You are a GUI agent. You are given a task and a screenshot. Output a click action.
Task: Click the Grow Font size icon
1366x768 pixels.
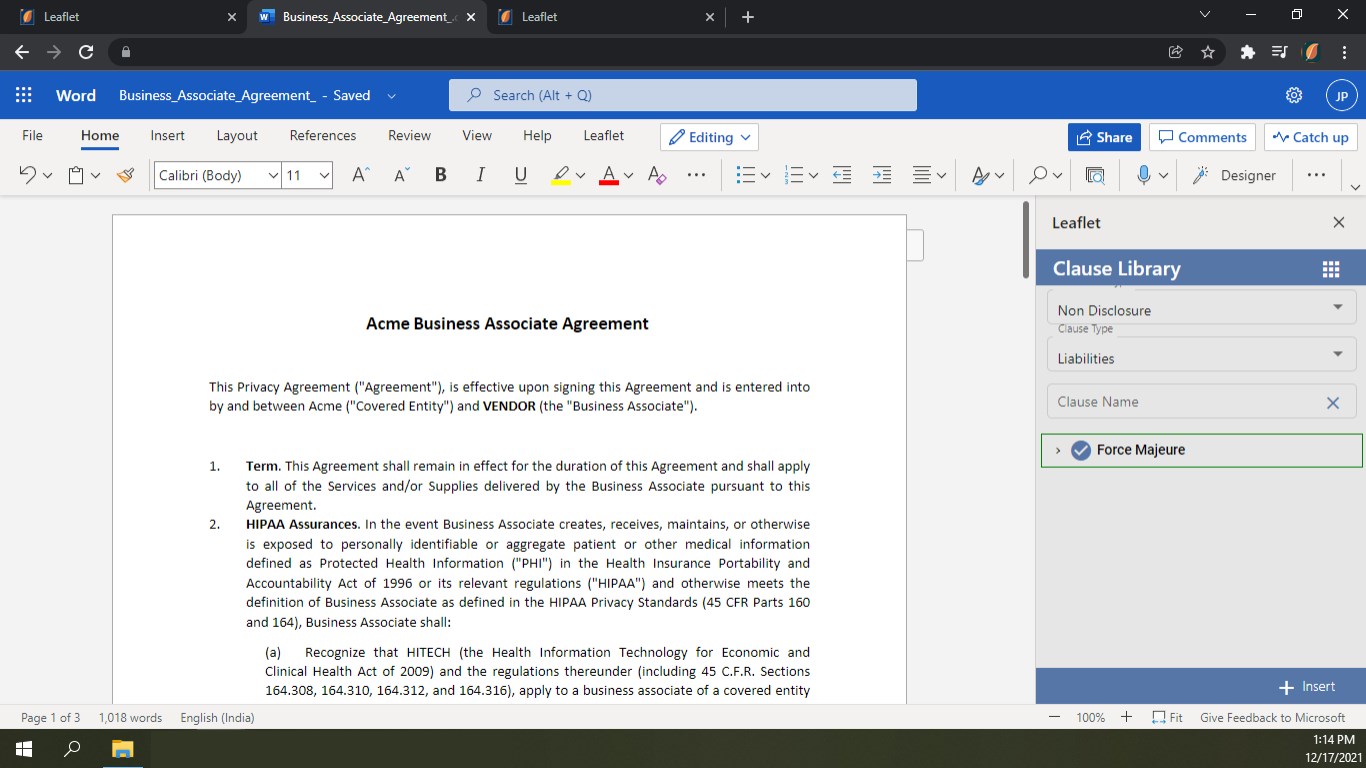(361, 175)
